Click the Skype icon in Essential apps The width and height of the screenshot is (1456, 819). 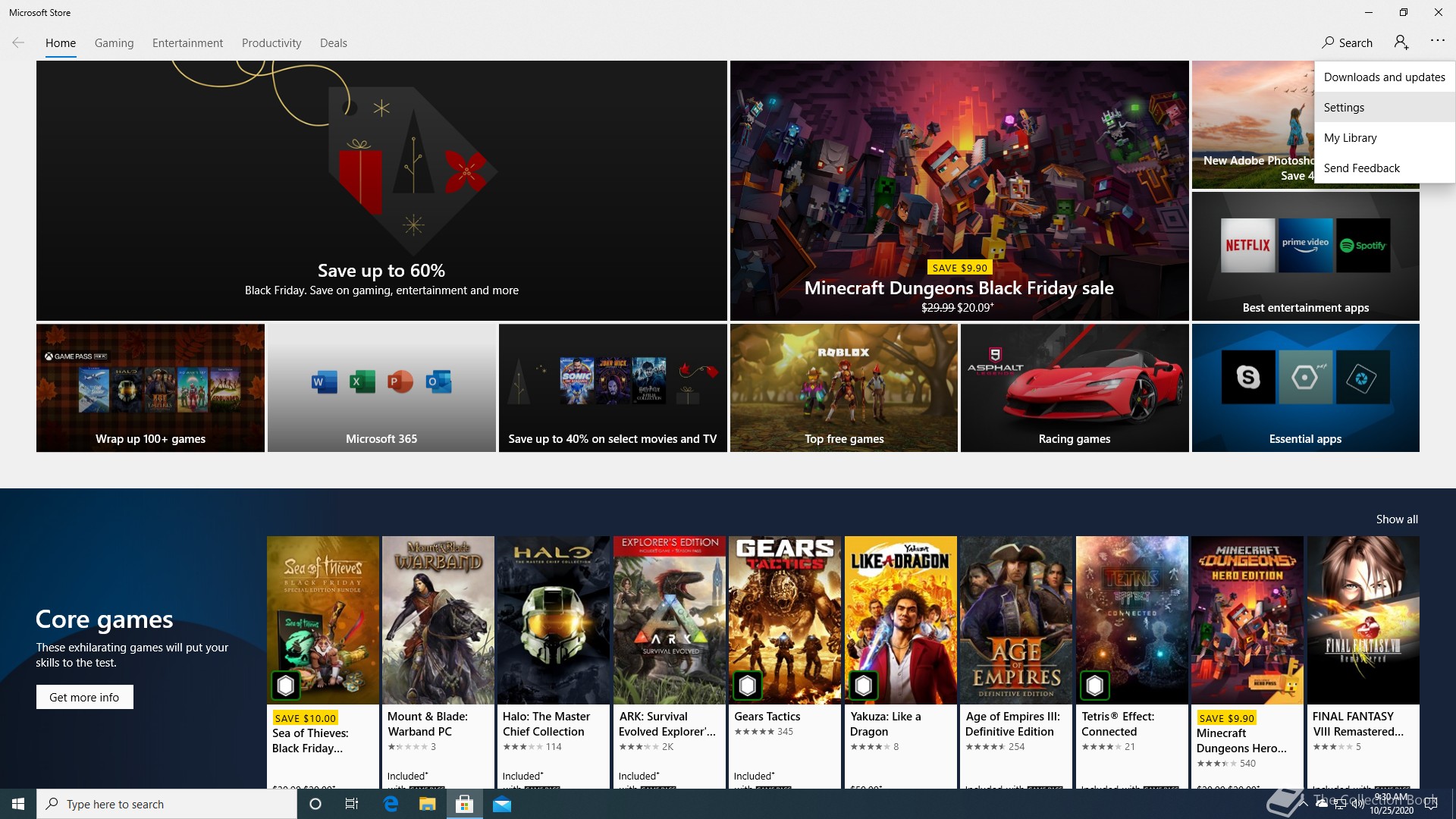(1248, 377)
